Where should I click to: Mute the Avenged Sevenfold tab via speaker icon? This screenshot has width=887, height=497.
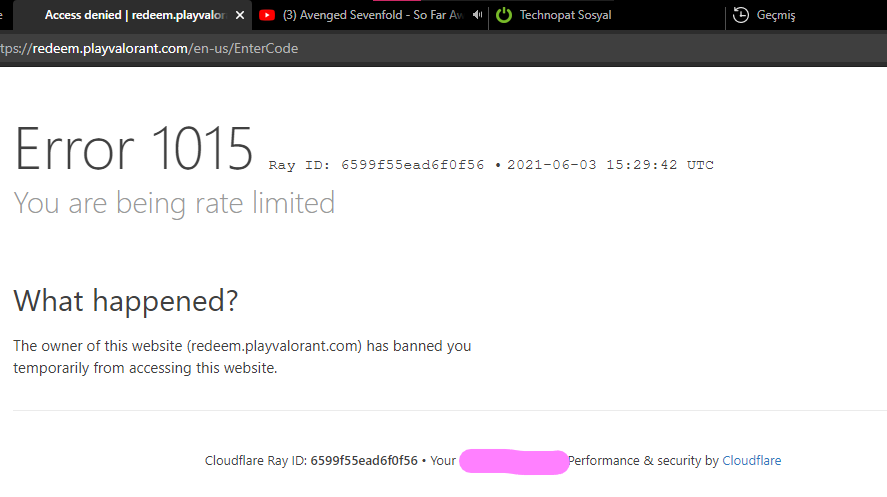pyautogui.click(x=477, y=15)
